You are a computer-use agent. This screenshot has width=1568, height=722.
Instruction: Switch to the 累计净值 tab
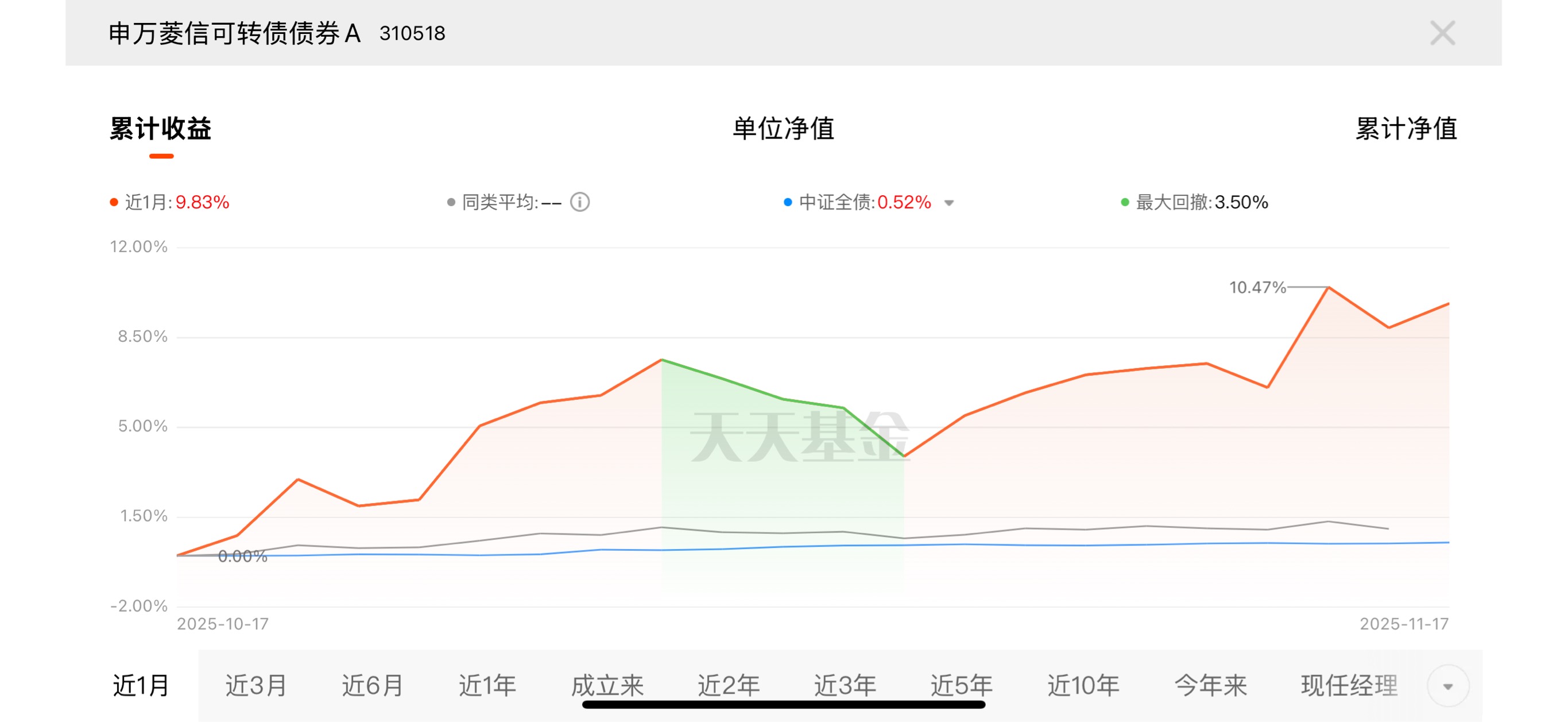point(1406,129)
